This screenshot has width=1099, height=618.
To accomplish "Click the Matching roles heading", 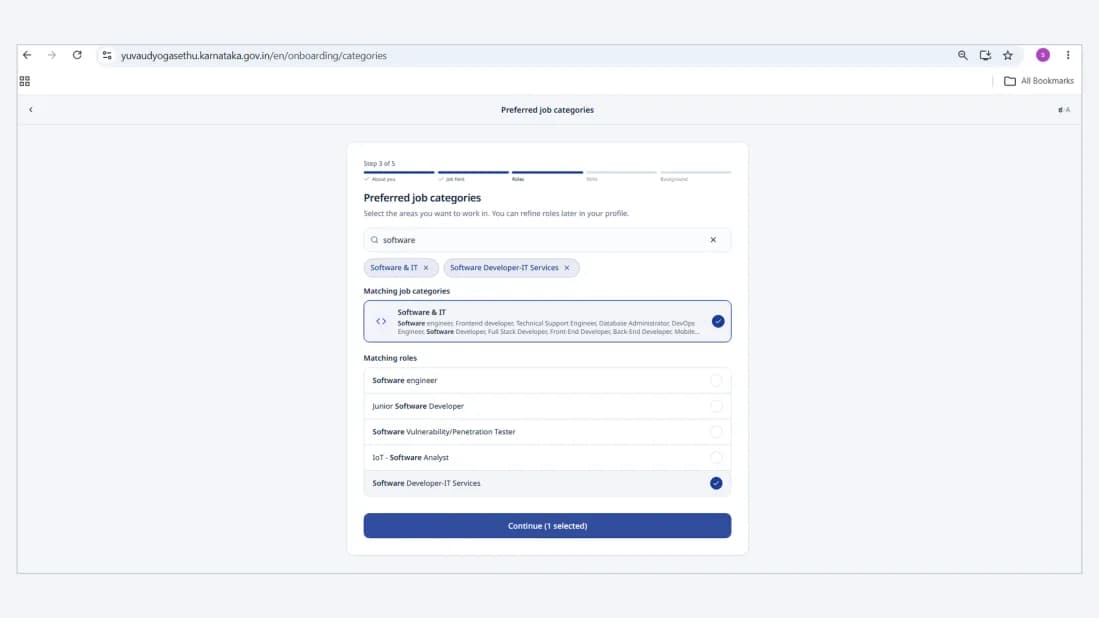I will click(390, 358).
